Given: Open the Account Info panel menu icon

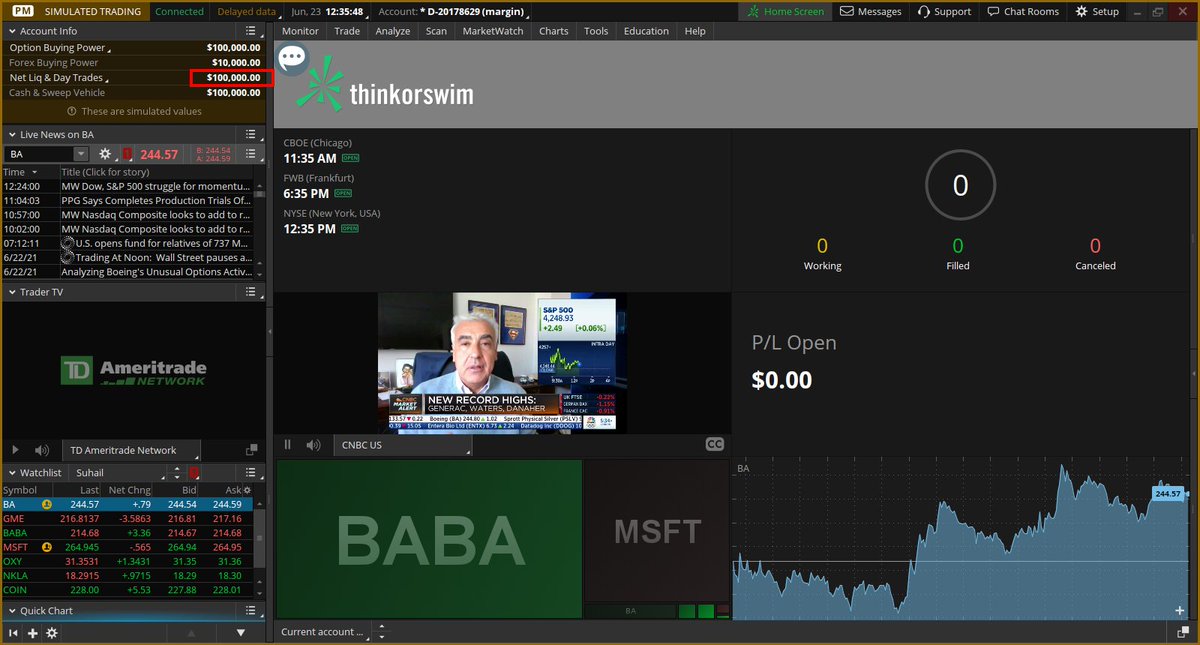Looking at the screenshot, I should [252, 31].
